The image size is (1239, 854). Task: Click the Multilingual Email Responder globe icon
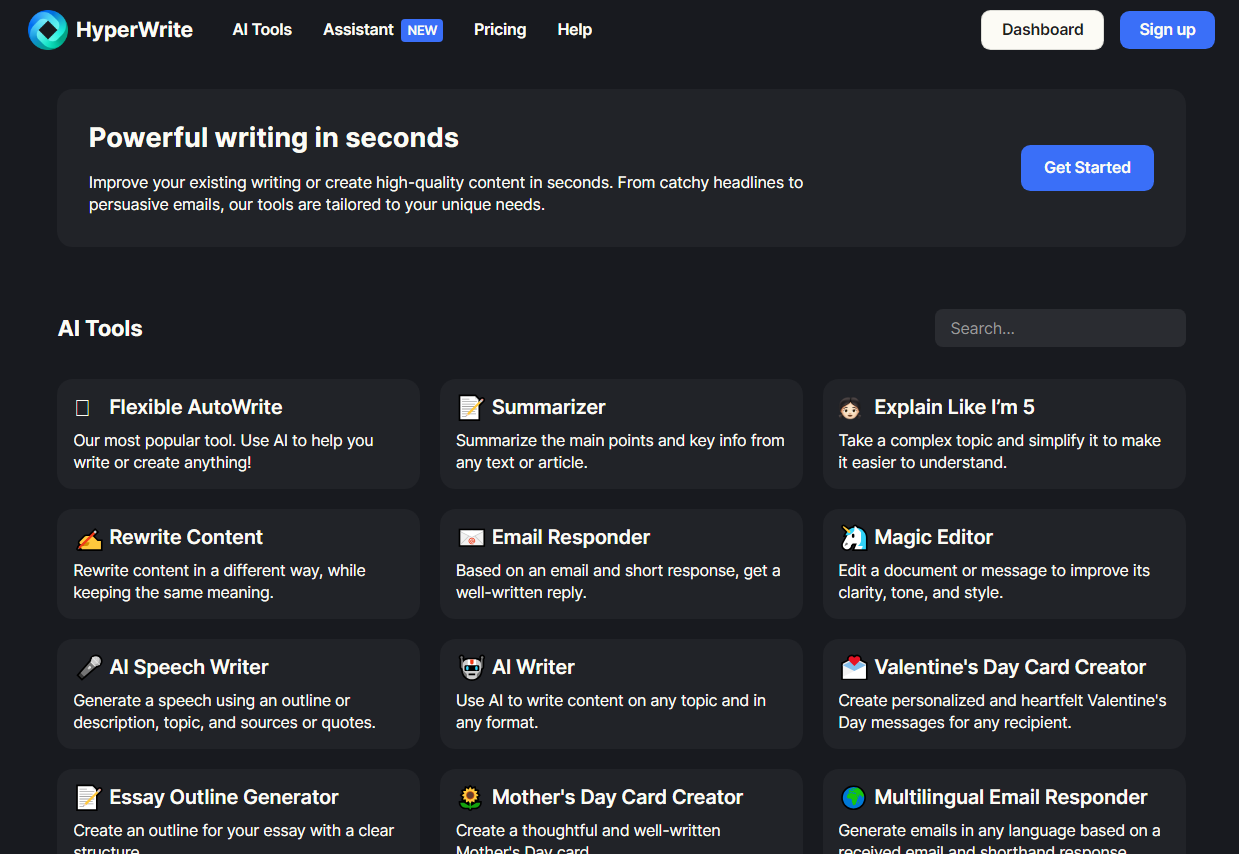(x=853, y=797)
